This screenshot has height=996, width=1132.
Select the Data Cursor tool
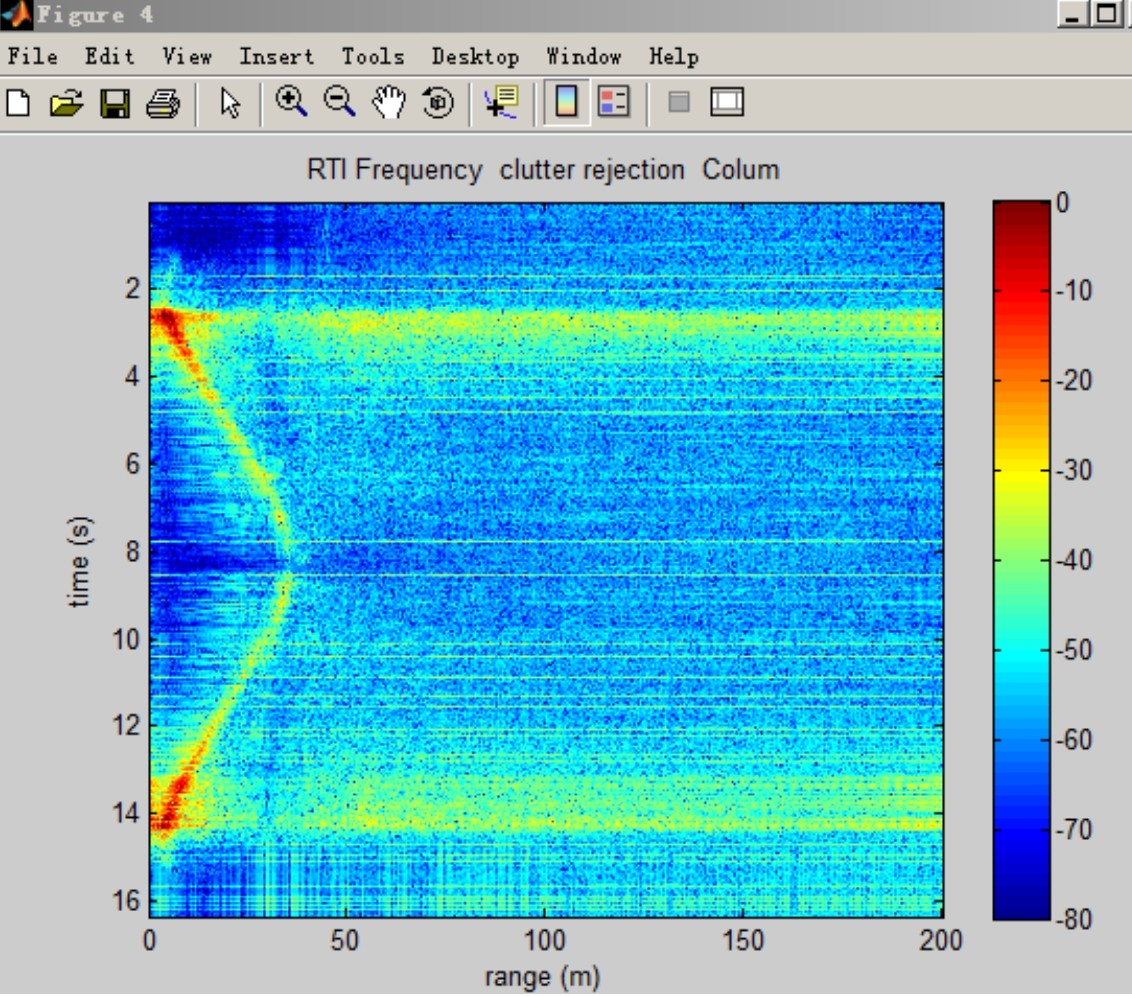pyautogui.click(x=502, y=102)
